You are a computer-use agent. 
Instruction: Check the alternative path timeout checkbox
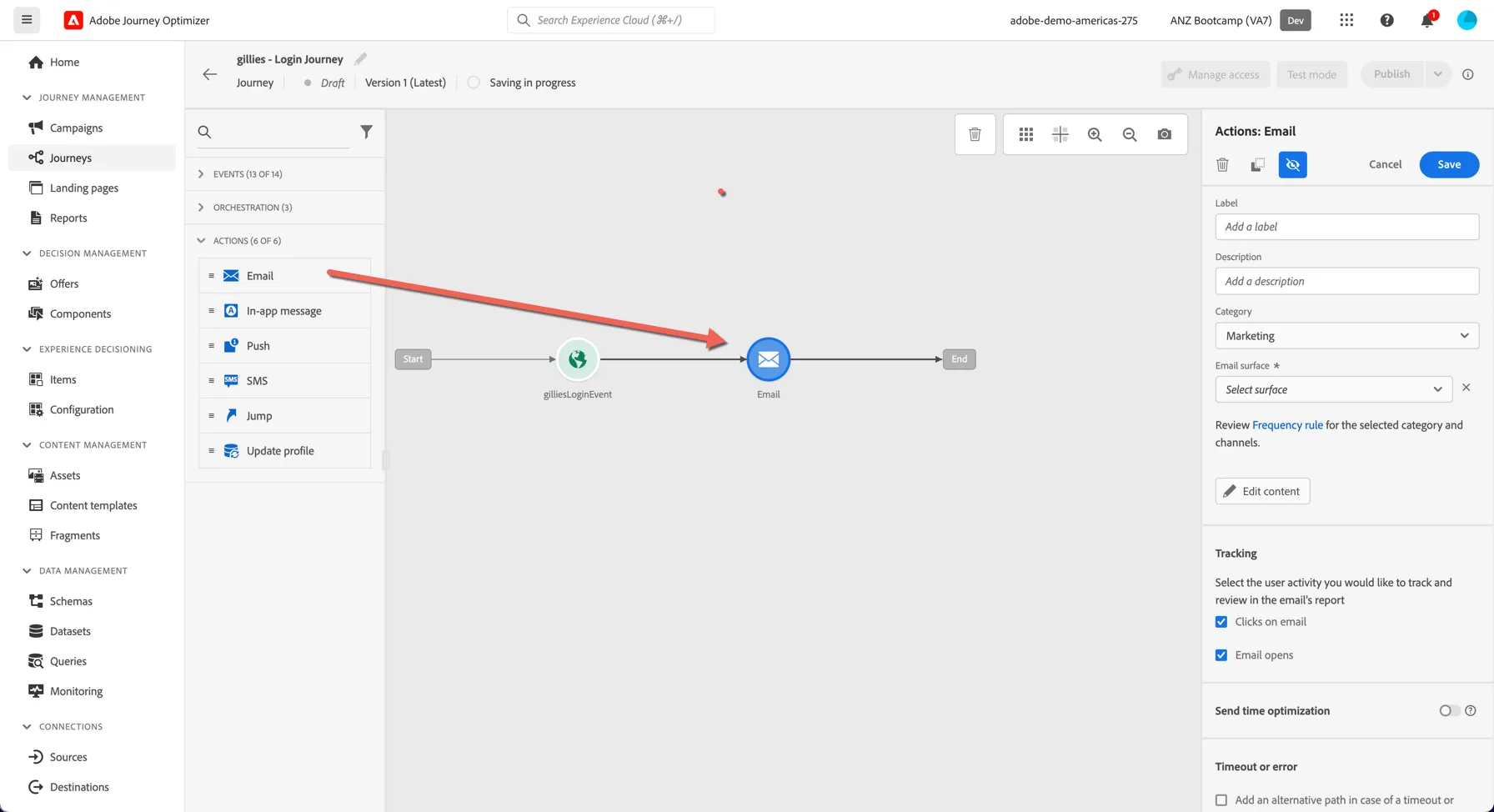point(1221,800)
